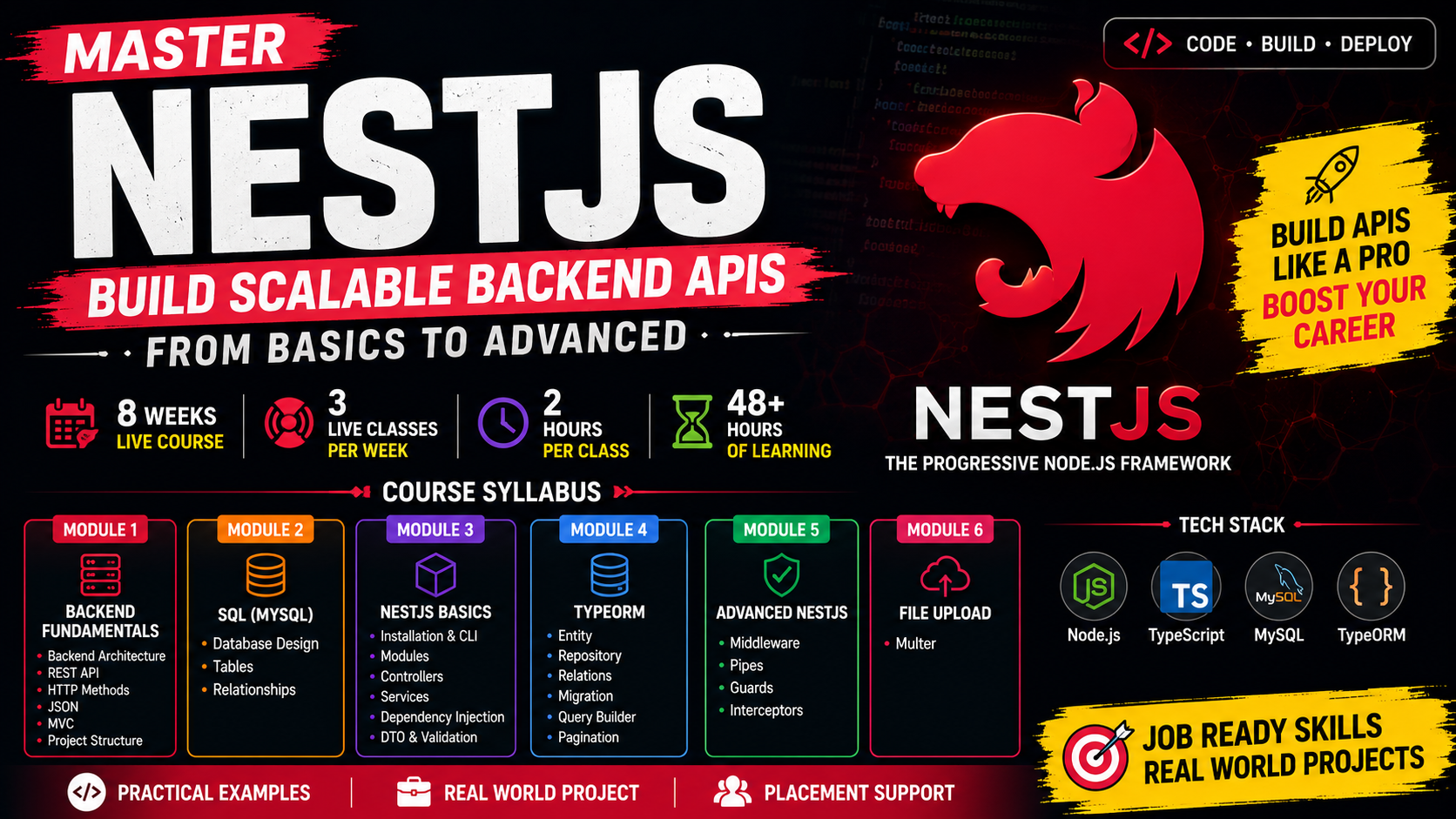The image size is (1456, 819).
Task: Click the Node.js tech stack icon
Action: click(1094, 587)
